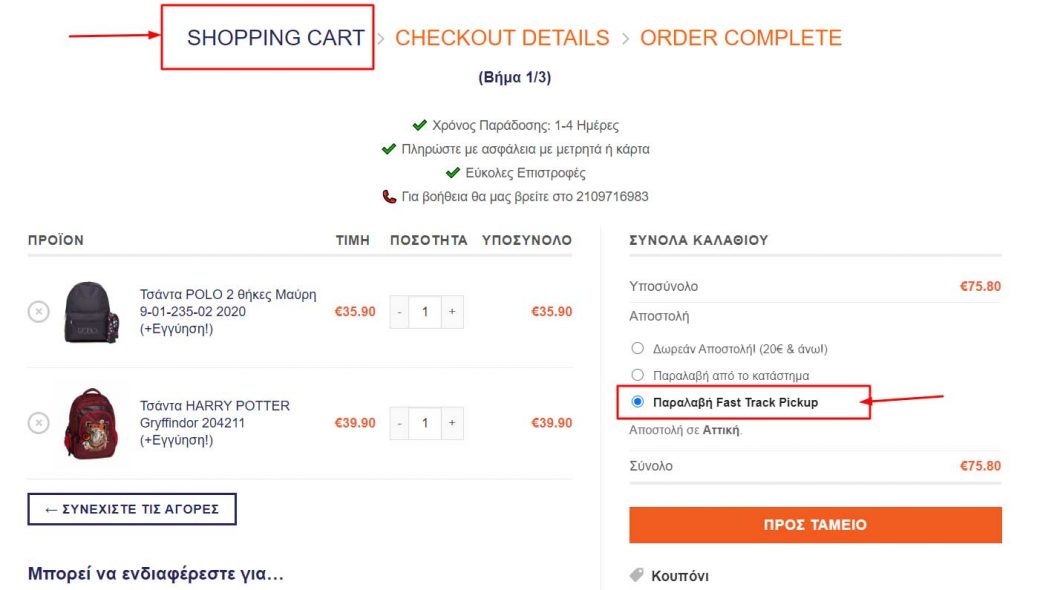Increase POLO bag quantity with plus
The width and height of the screenshot is (1040, 590).
452,312
